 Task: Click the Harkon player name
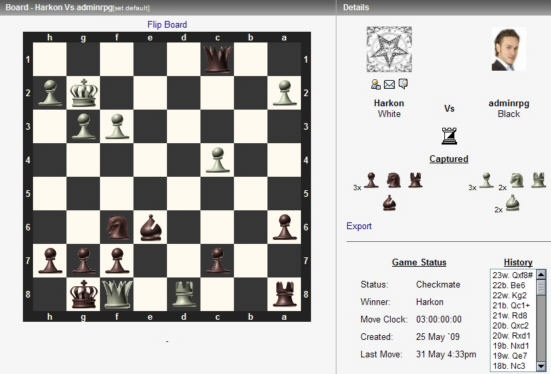tap(389, 103)
